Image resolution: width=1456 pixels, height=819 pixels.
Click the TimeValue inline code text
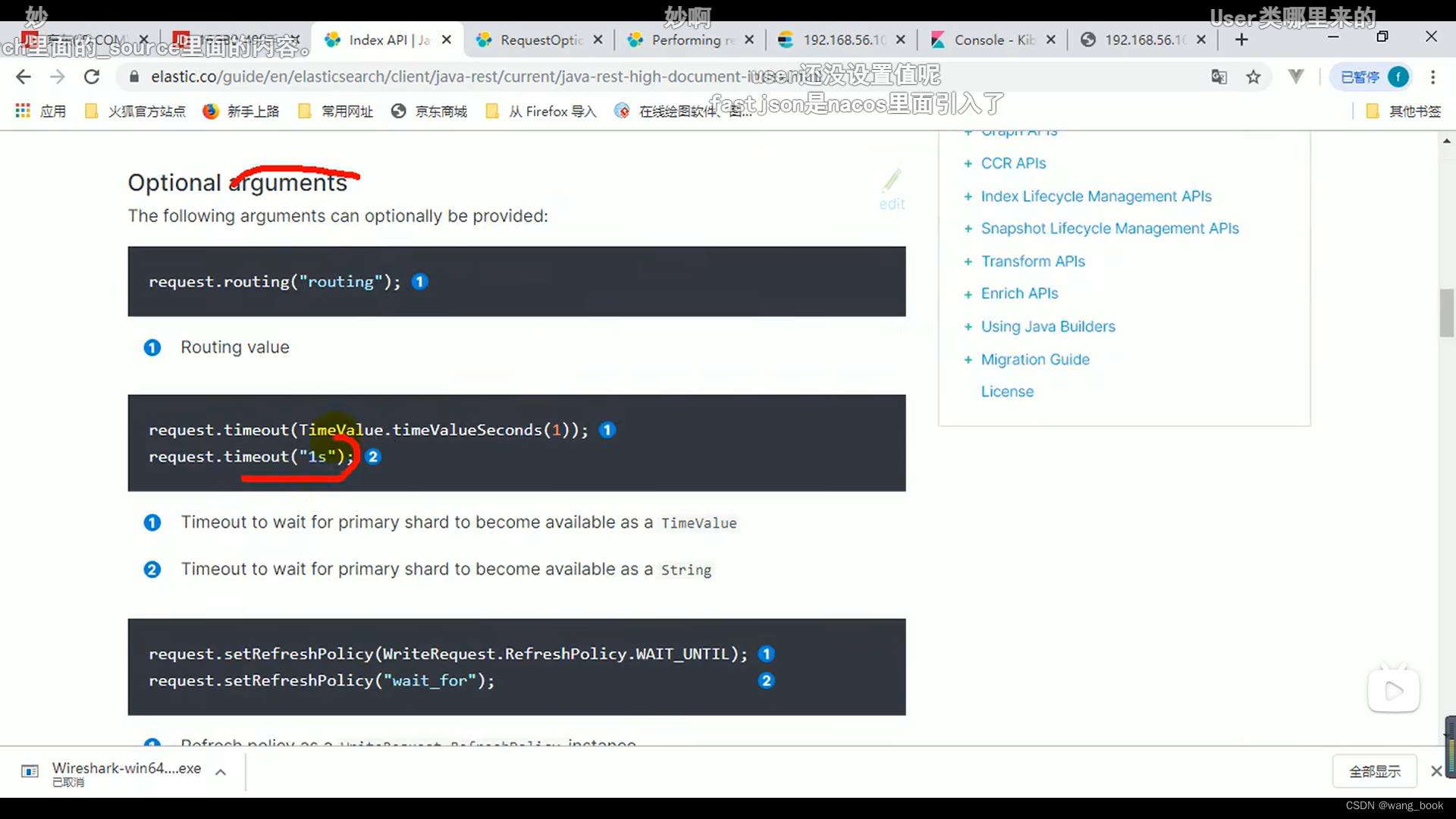tap(699, 523)
